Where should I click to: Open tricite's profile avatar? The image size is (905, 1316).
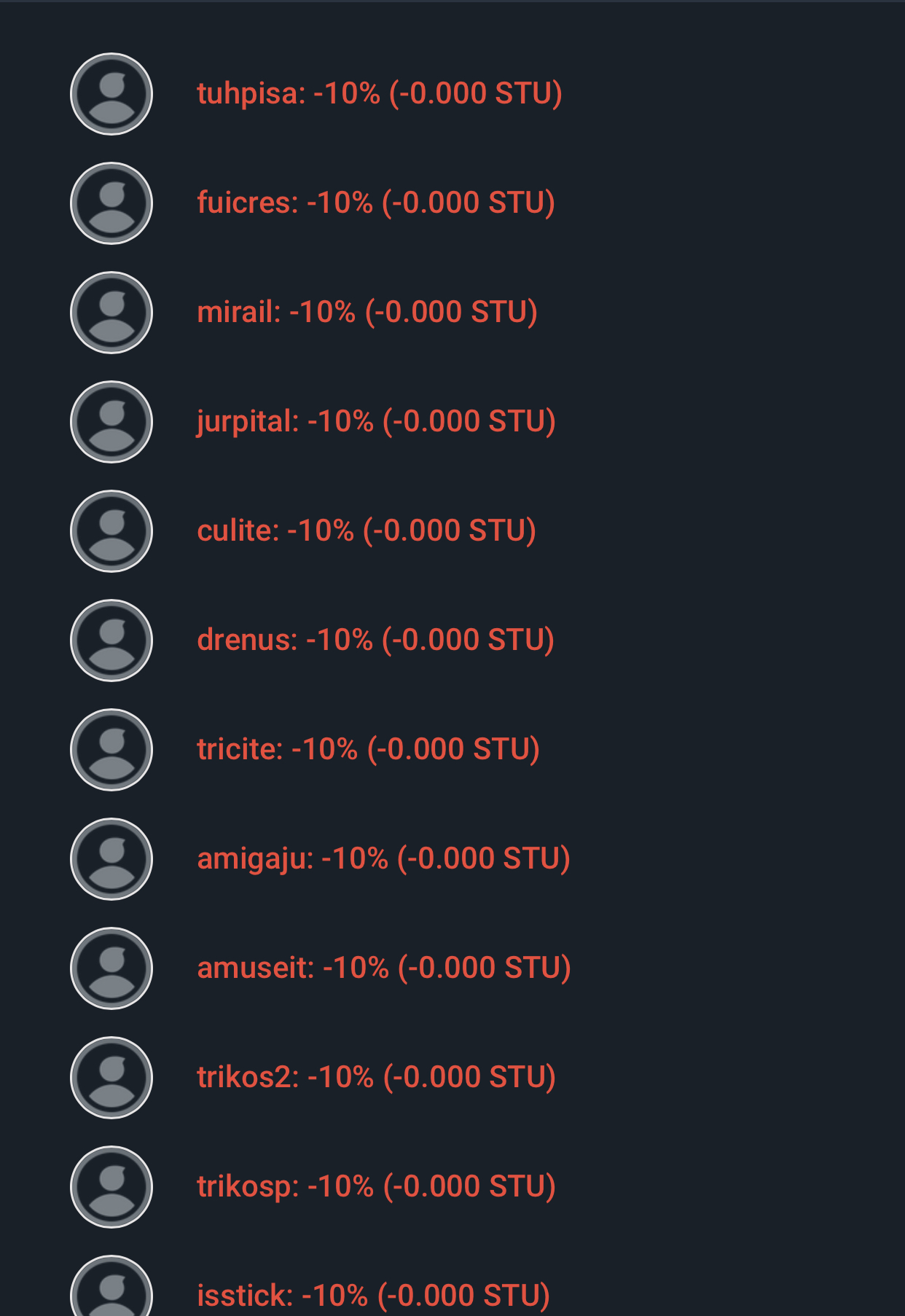point(111,750)
